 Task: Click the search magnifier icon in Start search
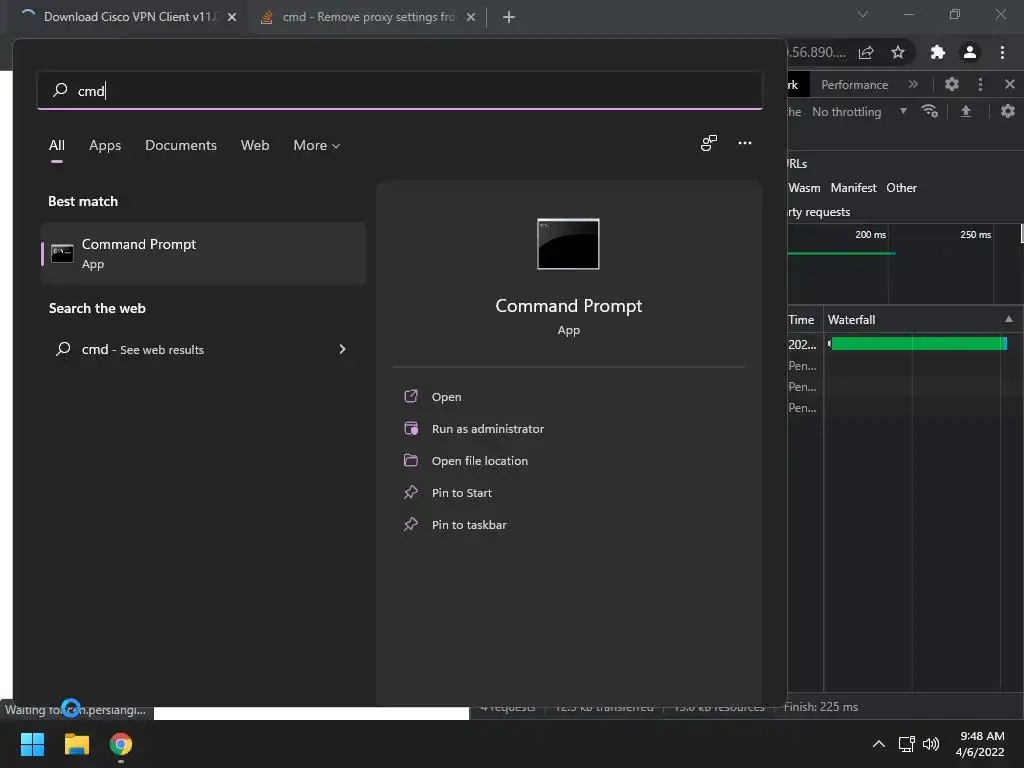[x=60, y=89]
